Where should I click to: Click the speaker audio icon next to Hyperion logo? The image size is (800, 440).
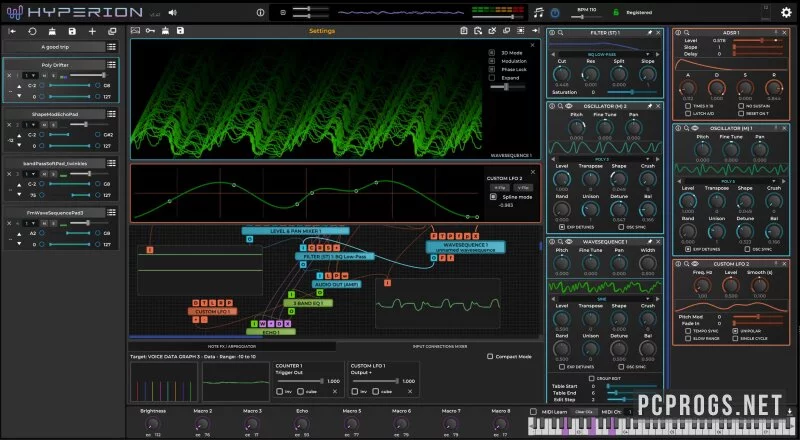[172, 13]
